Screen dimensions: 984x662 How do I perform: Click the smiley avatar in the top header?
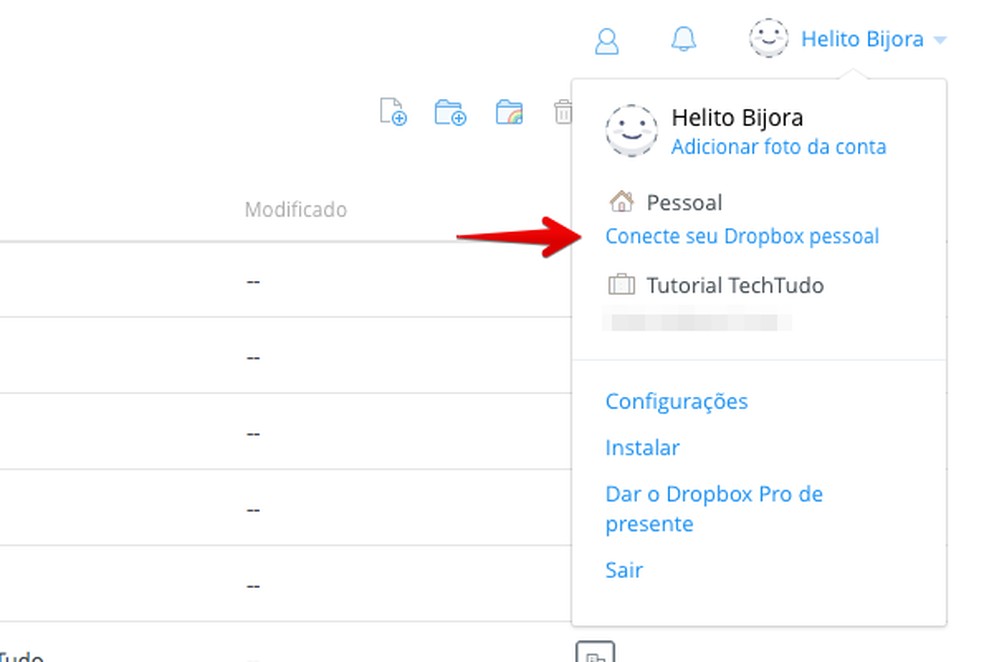pyautogui.click(x=768, y=39)
